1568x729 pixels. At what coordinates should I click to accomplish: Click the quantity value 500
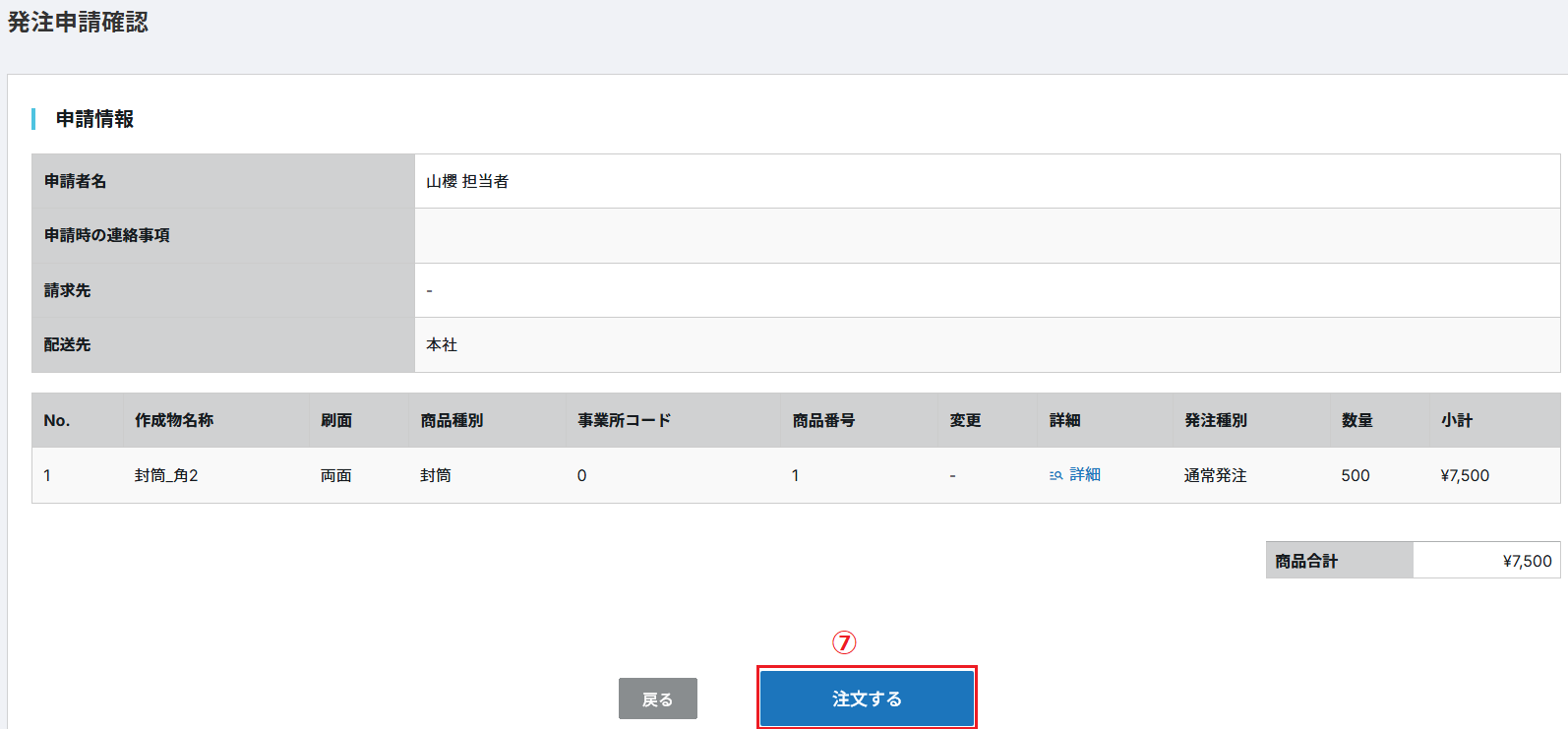pyautogui.click(x=1356, y=475)
